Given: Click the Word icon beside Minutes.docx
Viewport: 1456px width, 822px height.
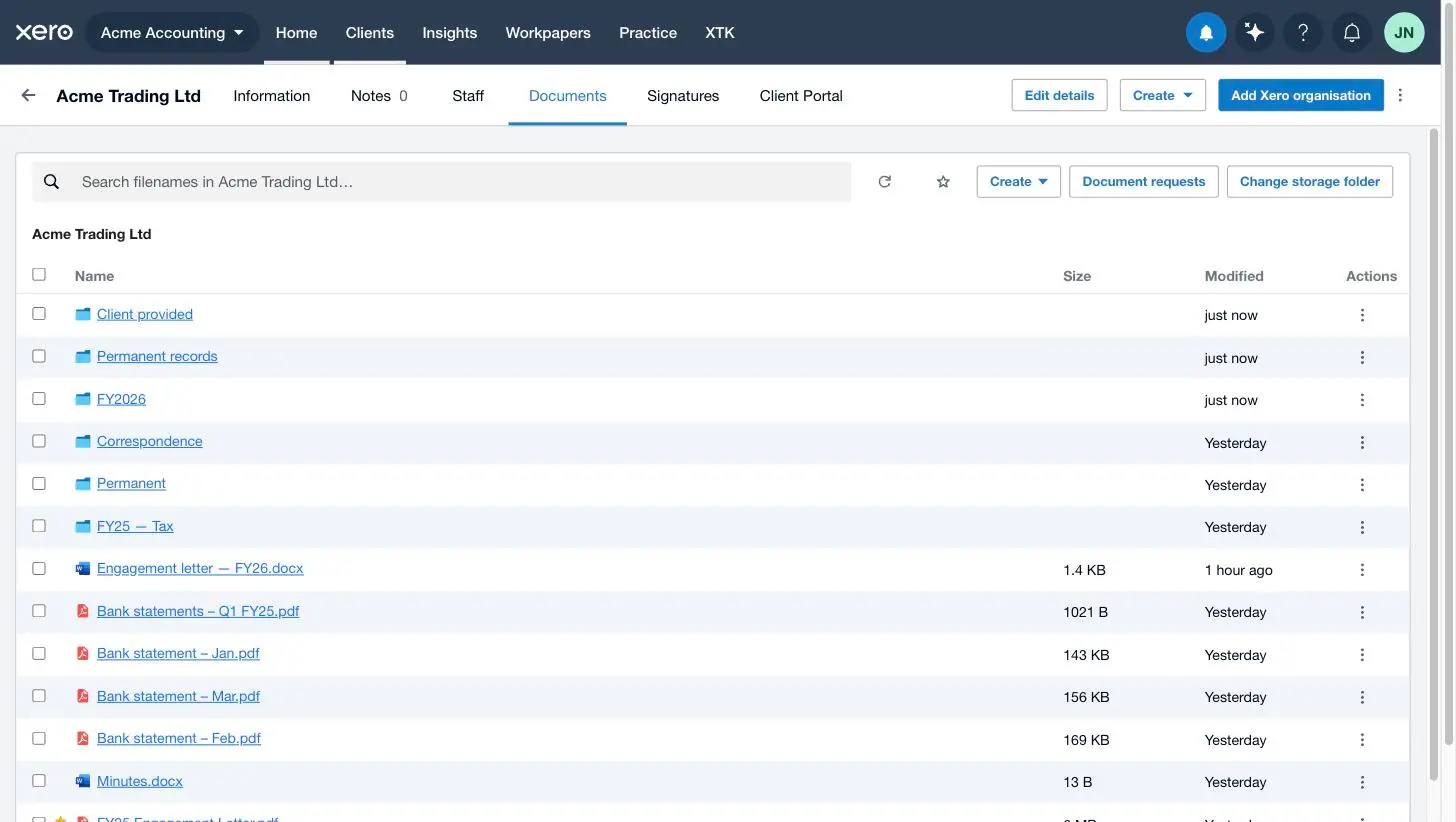Looking at the screenshot, I should tap(83, 781).
